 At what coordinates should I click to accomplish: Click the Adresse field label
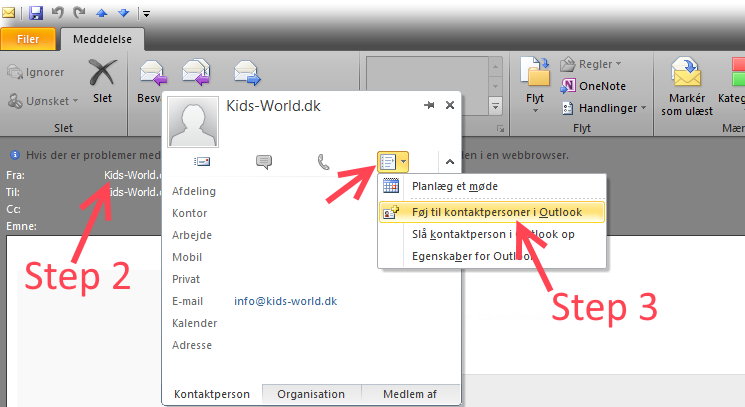(x=192, y=345)
